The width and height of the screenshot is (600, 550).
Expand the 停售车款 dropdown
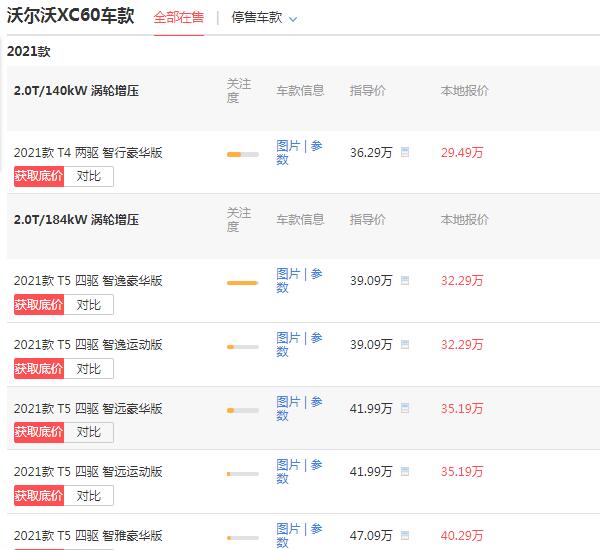pos(264,18)
